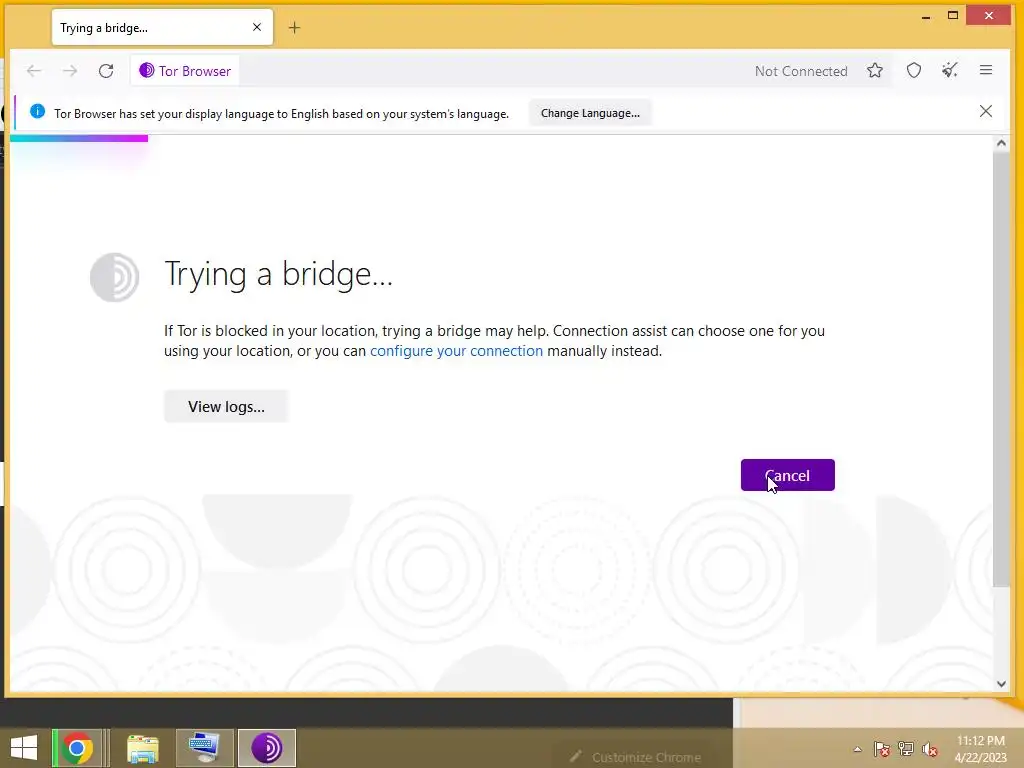1024x768 pixels.
Task: Open the computer keyboard app in taskbar
Action: point(204,748)
